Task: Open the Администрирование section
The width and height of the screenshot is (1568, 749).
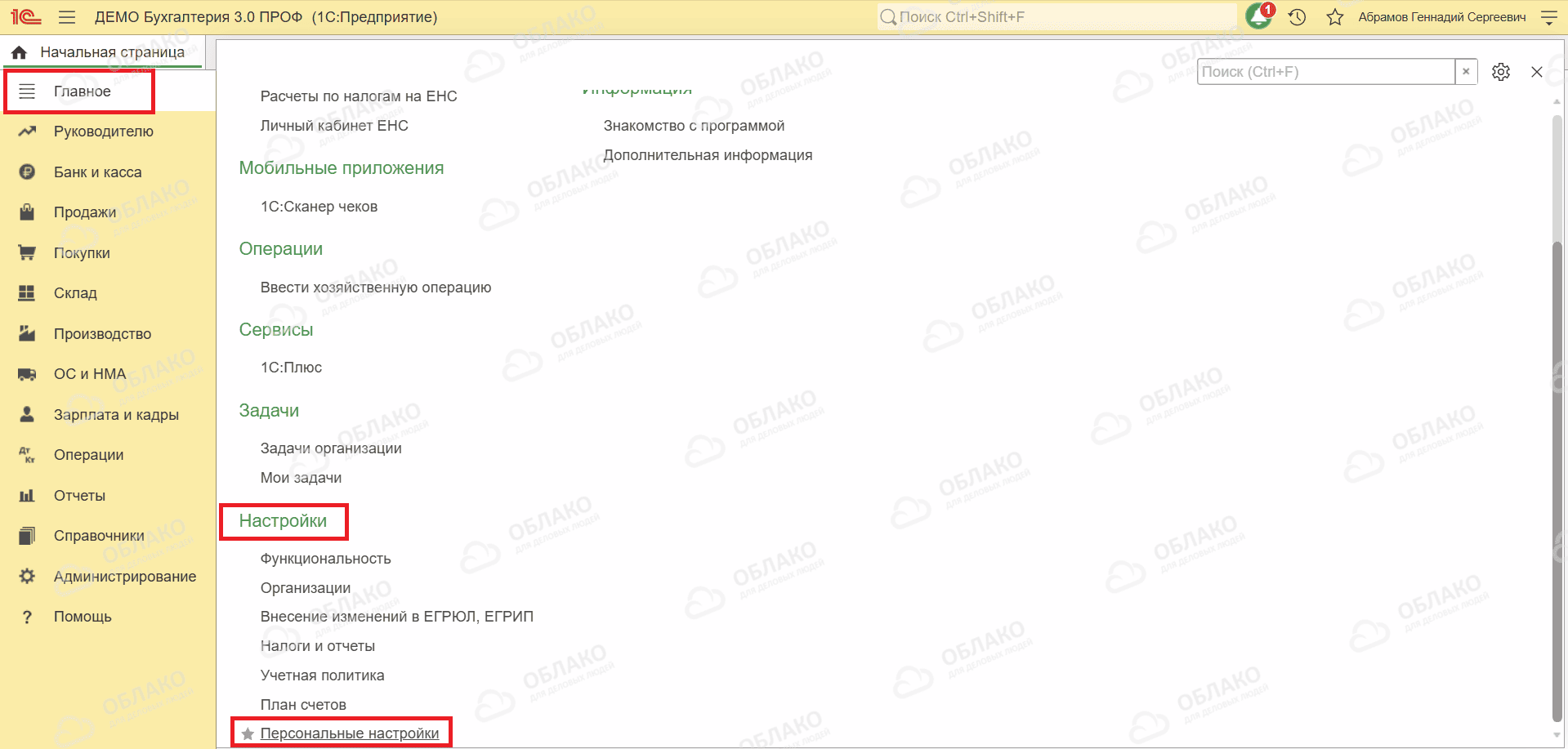Action: click(125, 577)
